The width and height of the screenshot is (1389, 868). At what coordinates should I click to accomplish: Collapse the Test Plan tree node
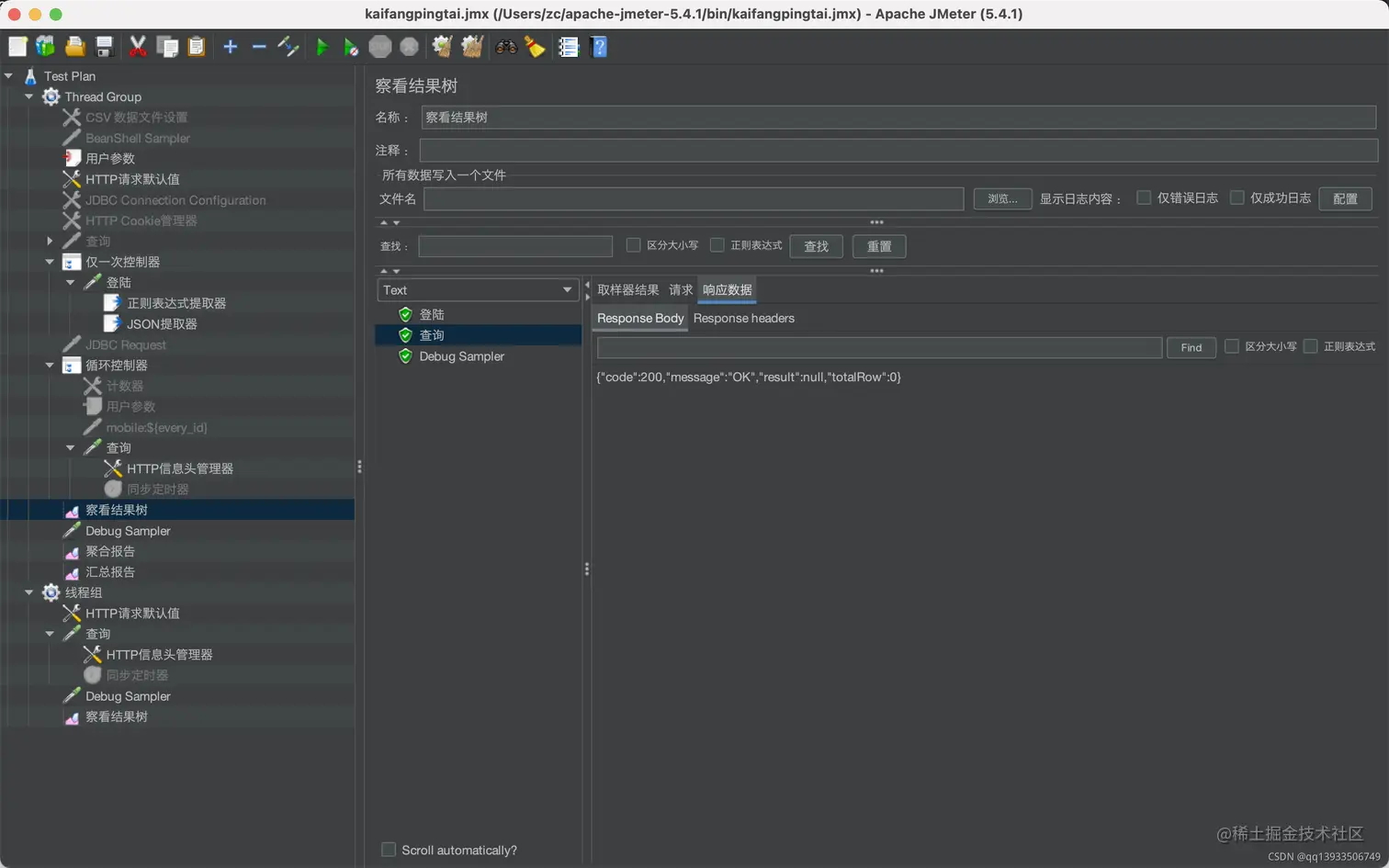(x=8, y=76)
